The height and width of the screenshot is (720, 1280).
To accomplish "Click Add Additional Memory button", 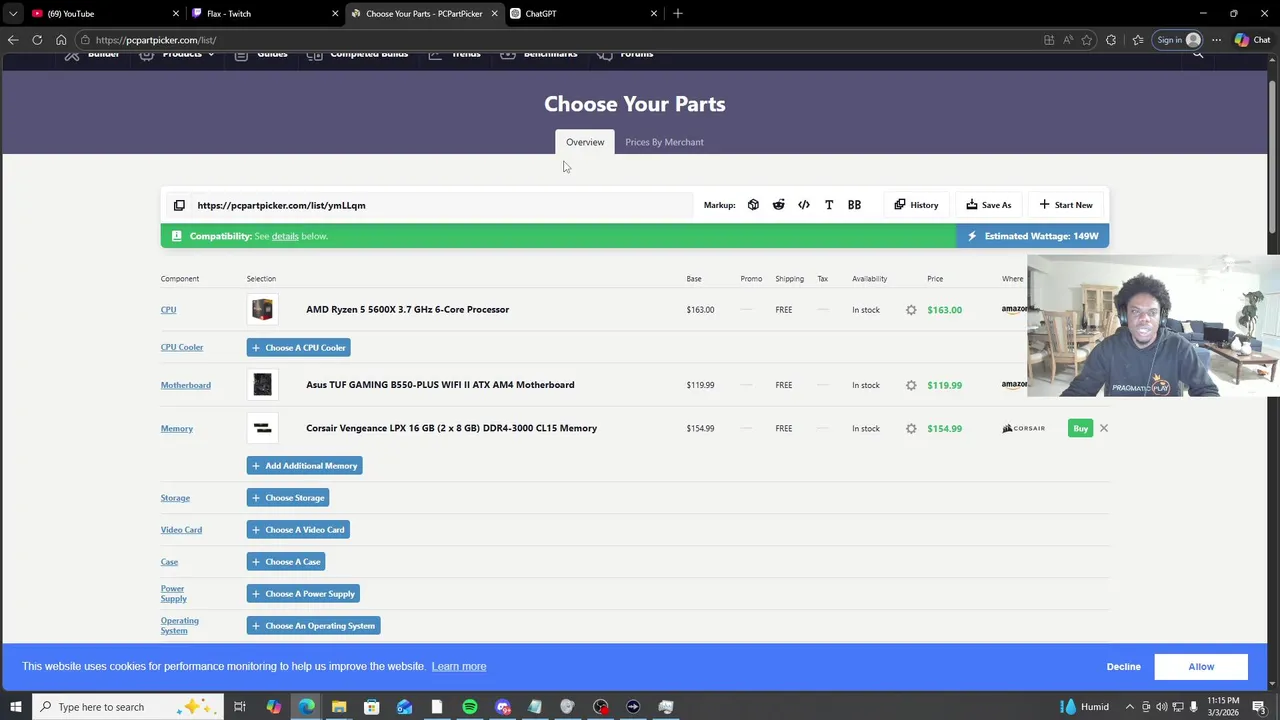I will (x=304, y=466).
